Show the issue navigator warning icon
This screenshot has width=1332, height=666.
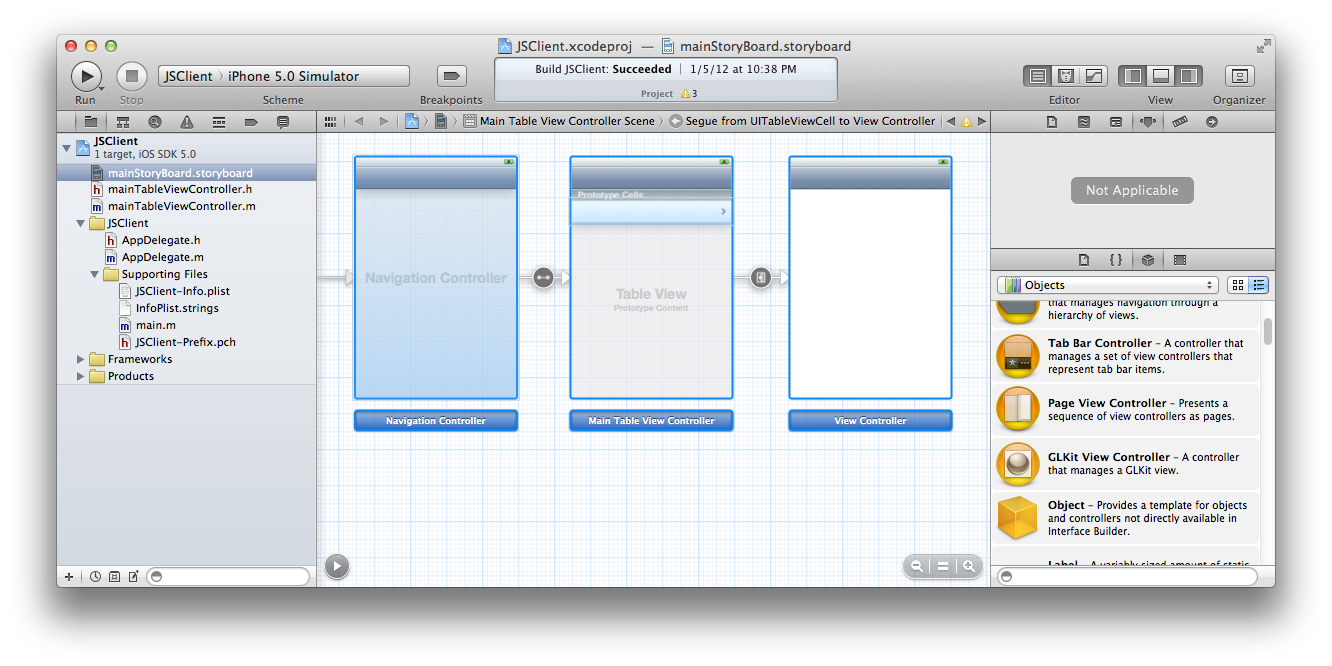coord(187,122)
